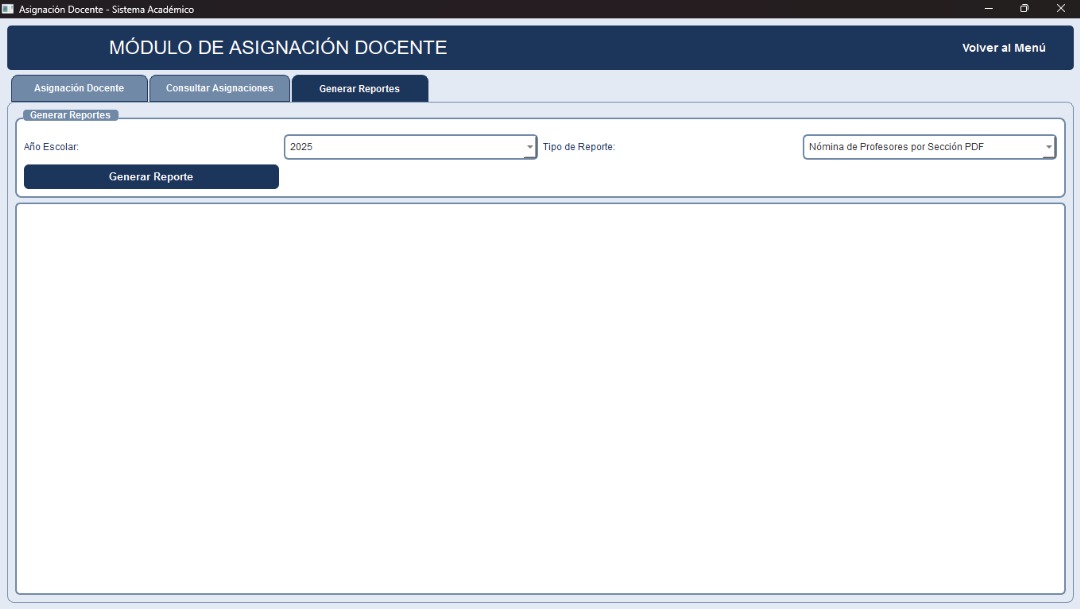Click the window title text in the title bar
The width and height of the screenshot is (1080, 609).
(x=106, y=9)
